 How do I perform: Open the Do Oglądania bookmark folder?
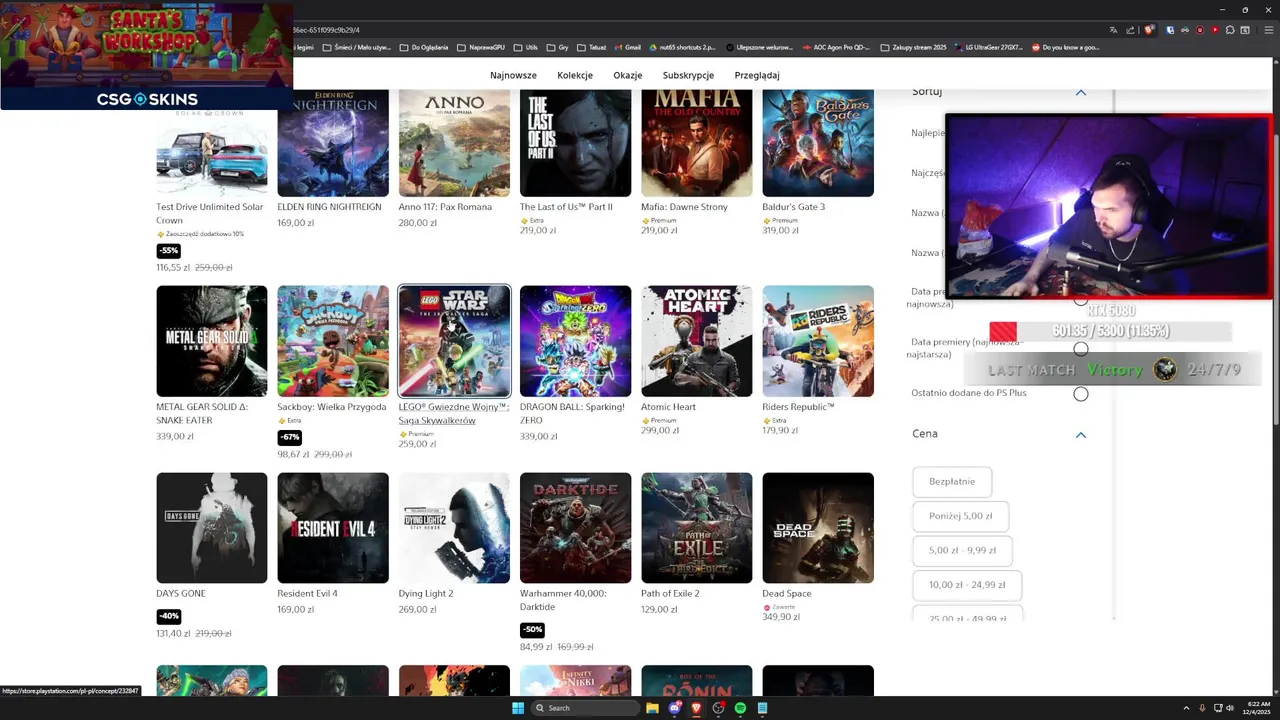coord(424,47)
